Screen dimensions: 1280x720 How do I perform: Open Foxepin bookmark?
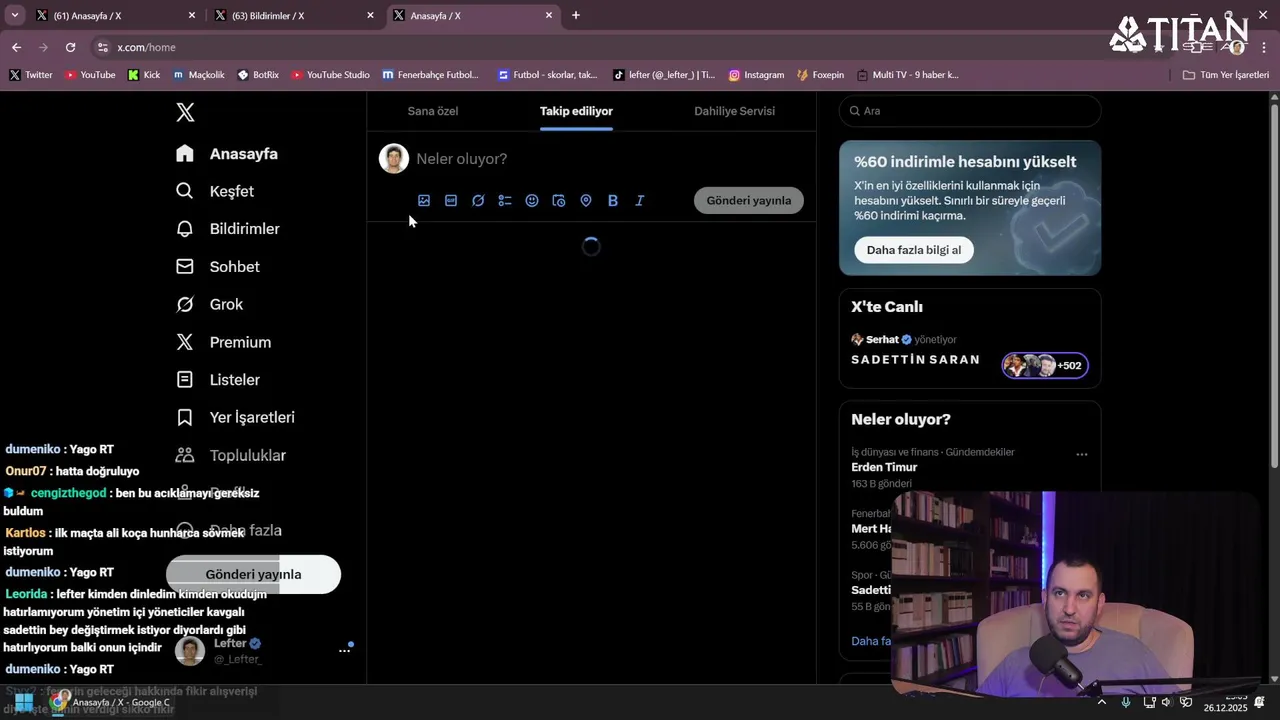(820, 75)
